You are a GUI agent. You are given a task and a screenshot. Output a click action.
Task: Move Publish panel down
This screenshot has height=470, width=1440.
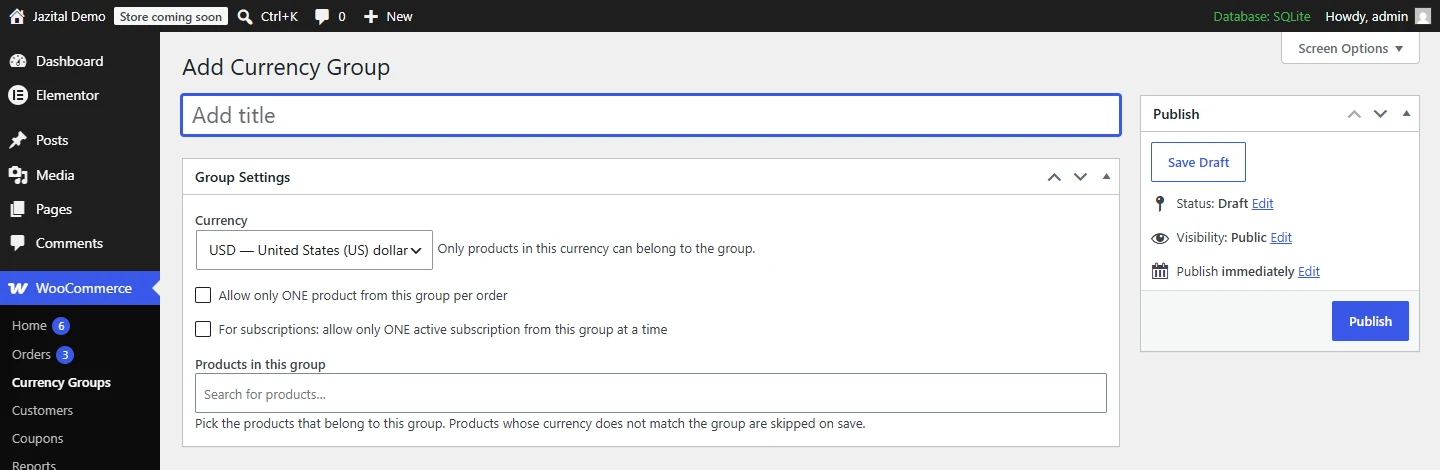[1380, 114]
